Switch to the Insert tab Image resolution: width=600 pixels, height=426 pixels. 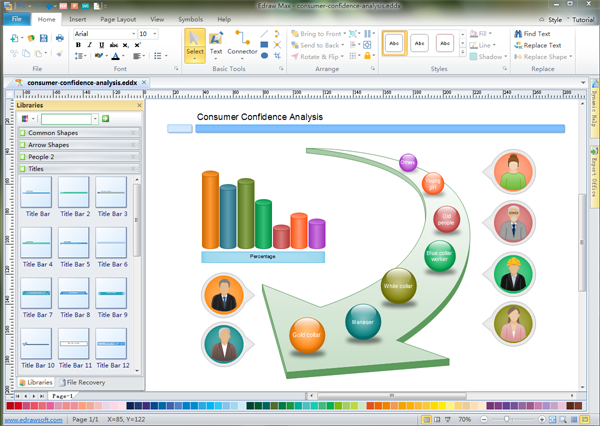click(x=78, y=19)
